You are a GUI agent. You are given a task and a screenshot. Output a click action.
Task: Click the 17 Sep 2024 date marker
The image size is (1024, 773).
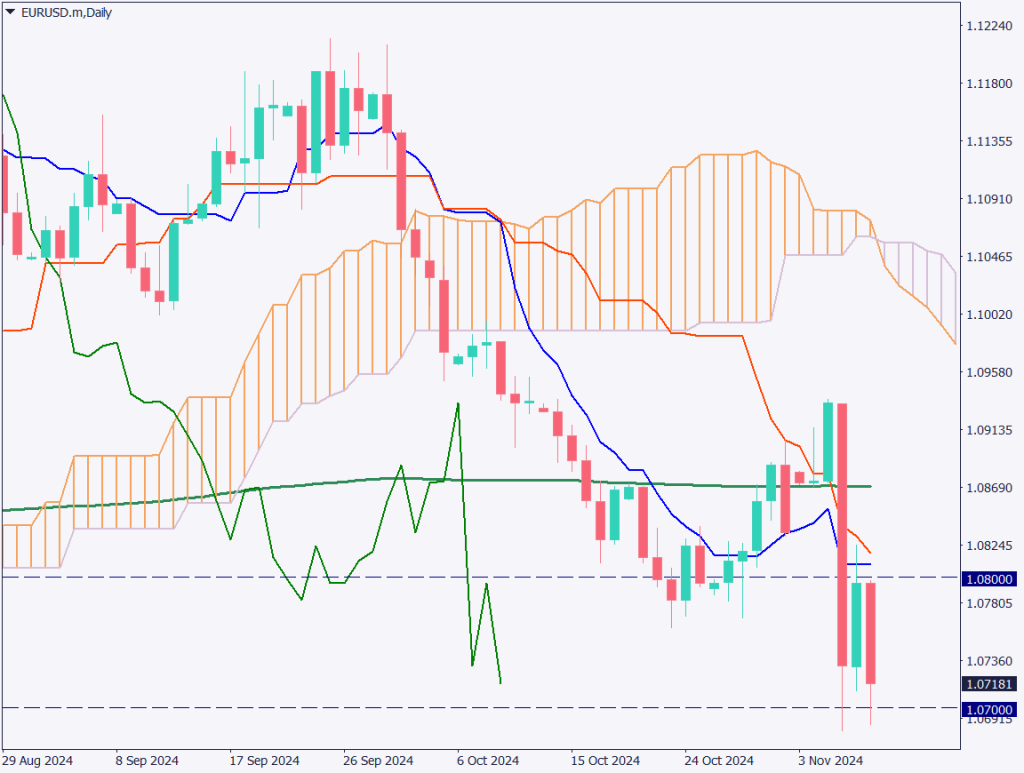point(265,759)
